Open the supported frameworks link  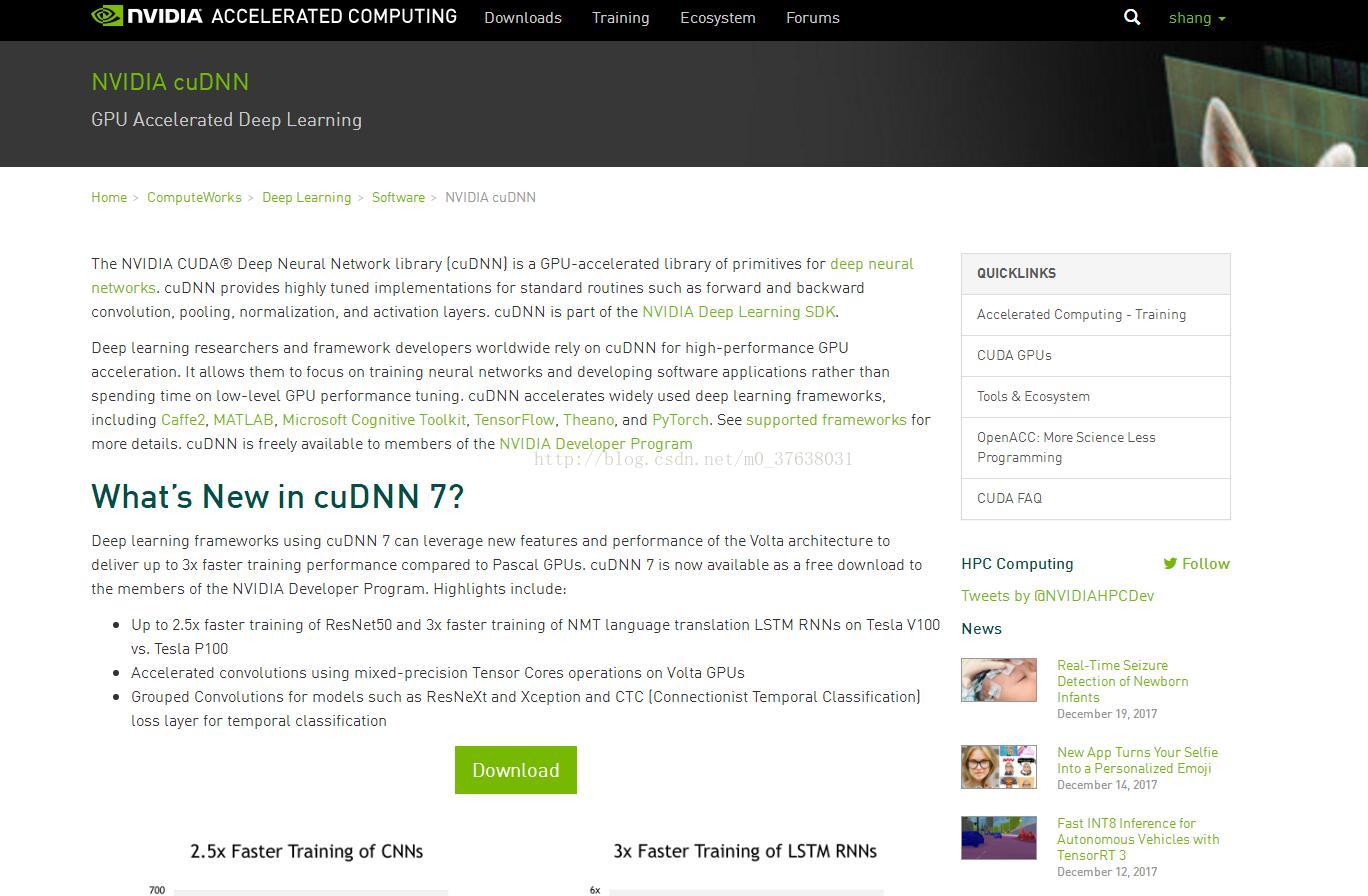pyautogui.click(x=826, y=420)
